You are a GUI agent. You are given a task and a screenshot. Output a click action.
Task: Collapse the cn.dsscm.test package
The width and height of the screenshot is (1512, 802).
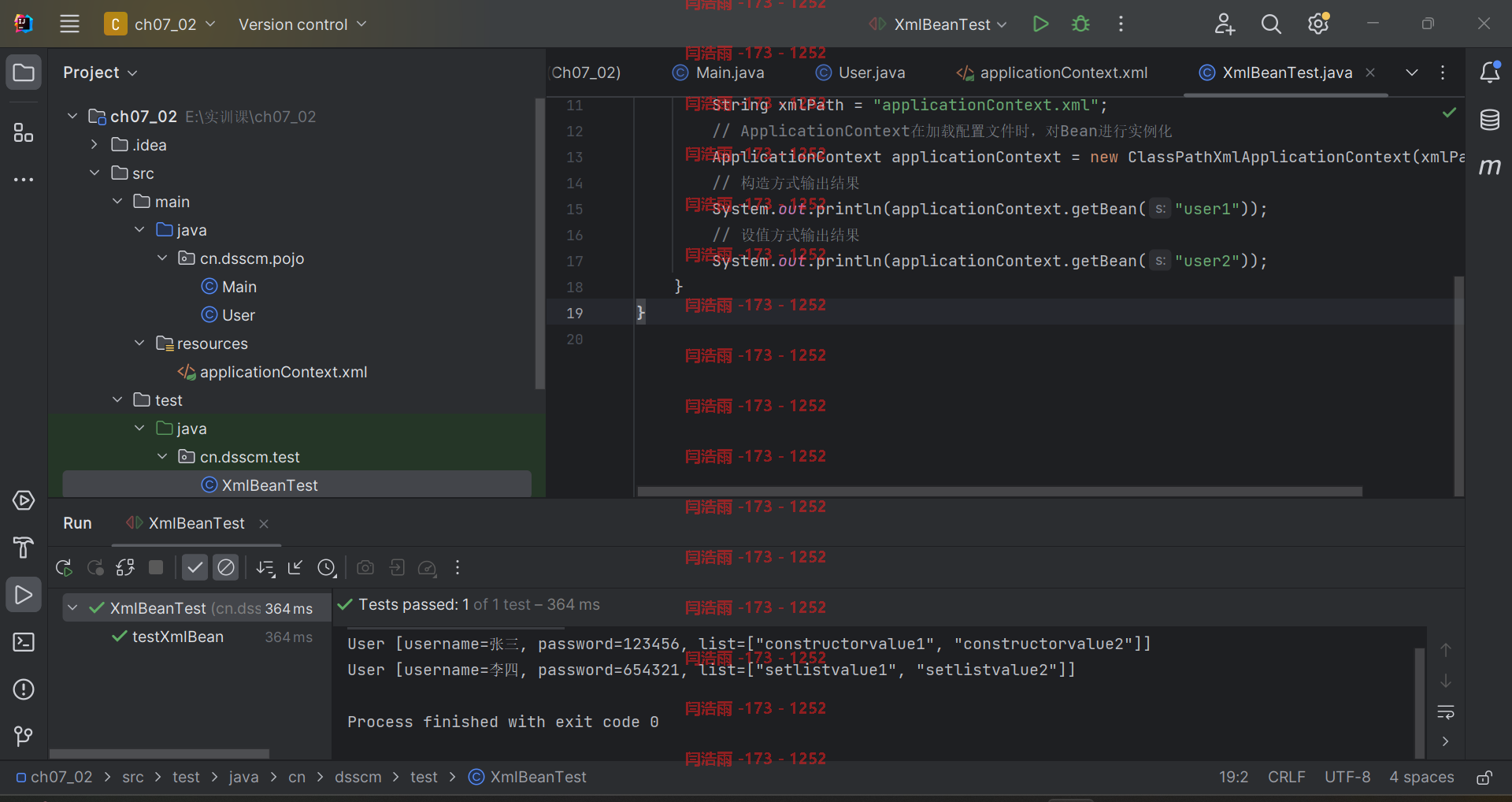click(162, 457)
